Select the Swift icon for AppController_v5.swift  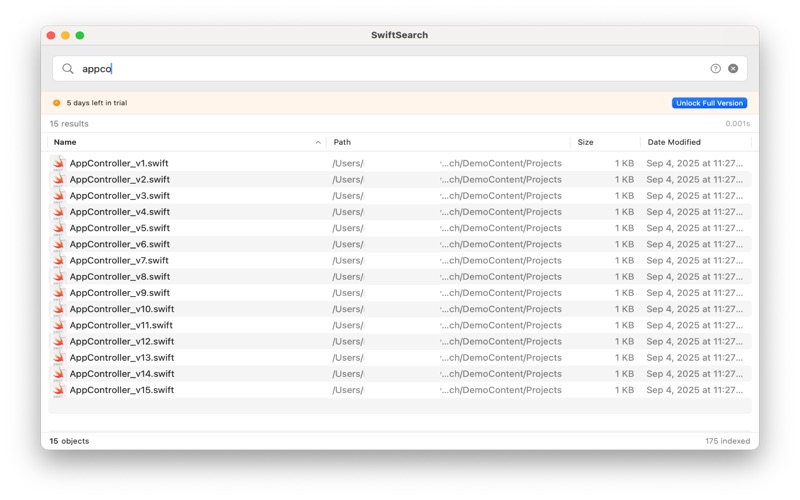point(59,228)
